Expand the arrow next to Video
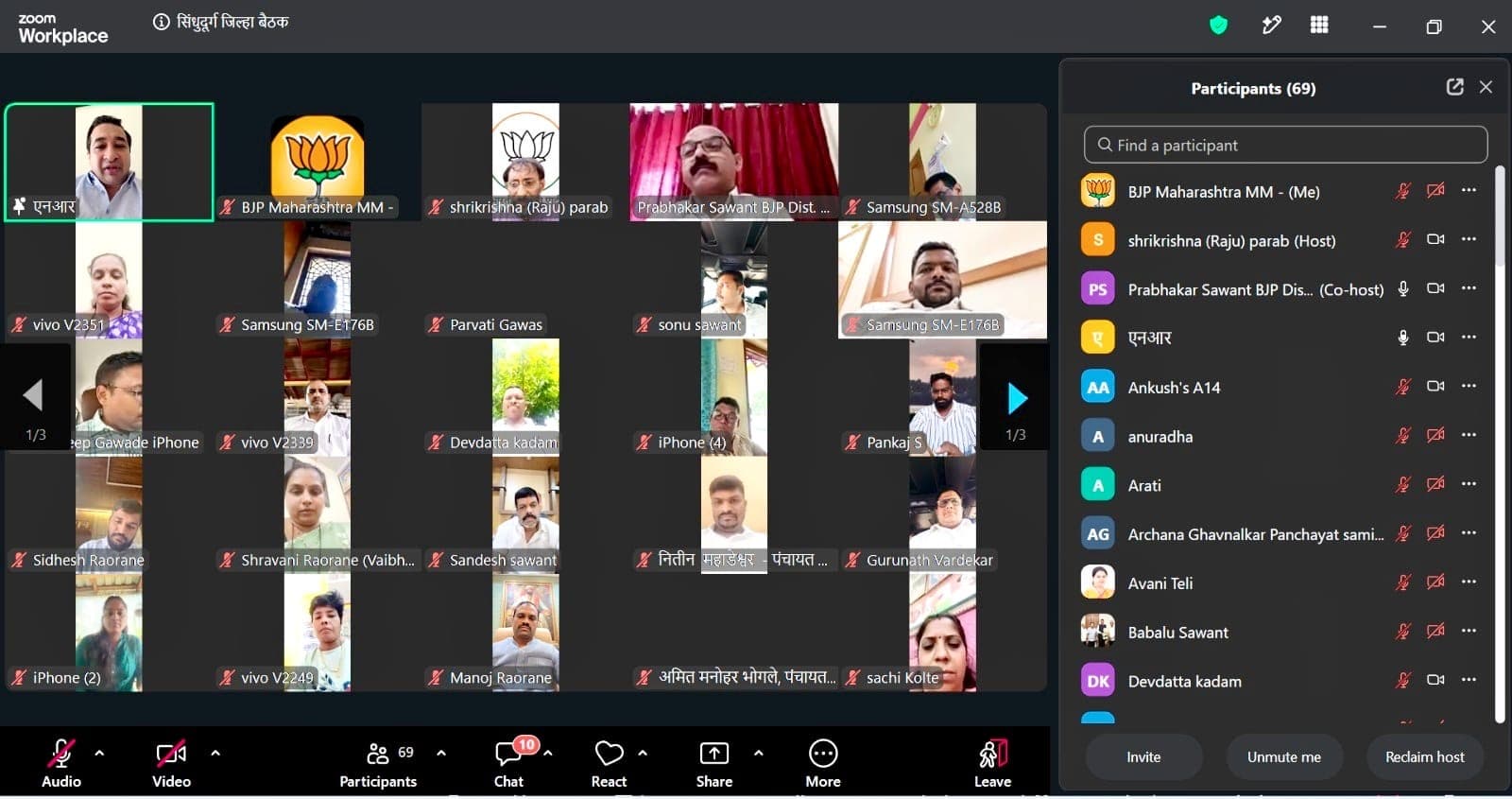 215,754
